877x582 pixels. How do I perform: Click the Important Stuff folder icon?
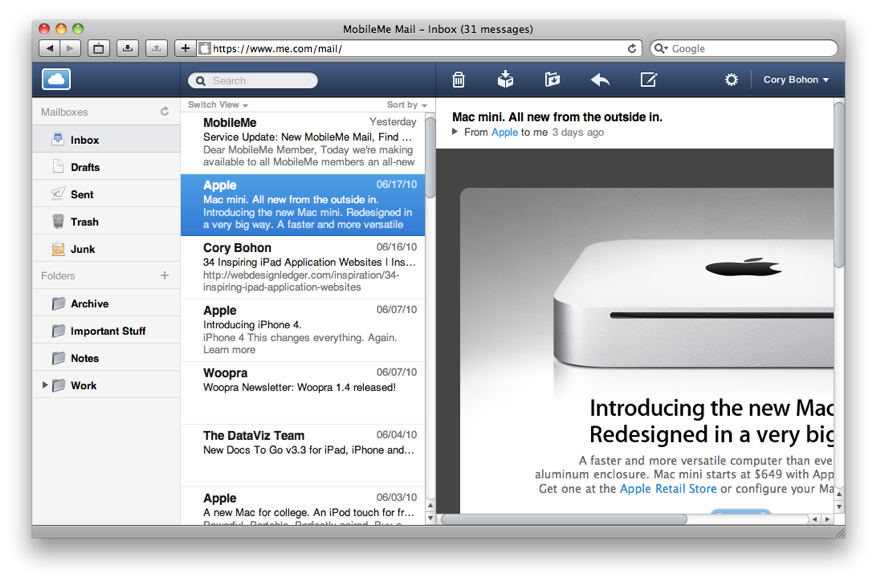(58, 331)
